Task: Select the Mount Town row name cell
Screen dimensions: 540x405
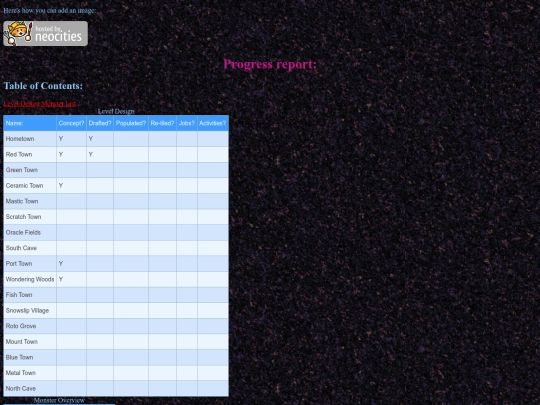Action: pyautogui.click(x=30, y=342)
